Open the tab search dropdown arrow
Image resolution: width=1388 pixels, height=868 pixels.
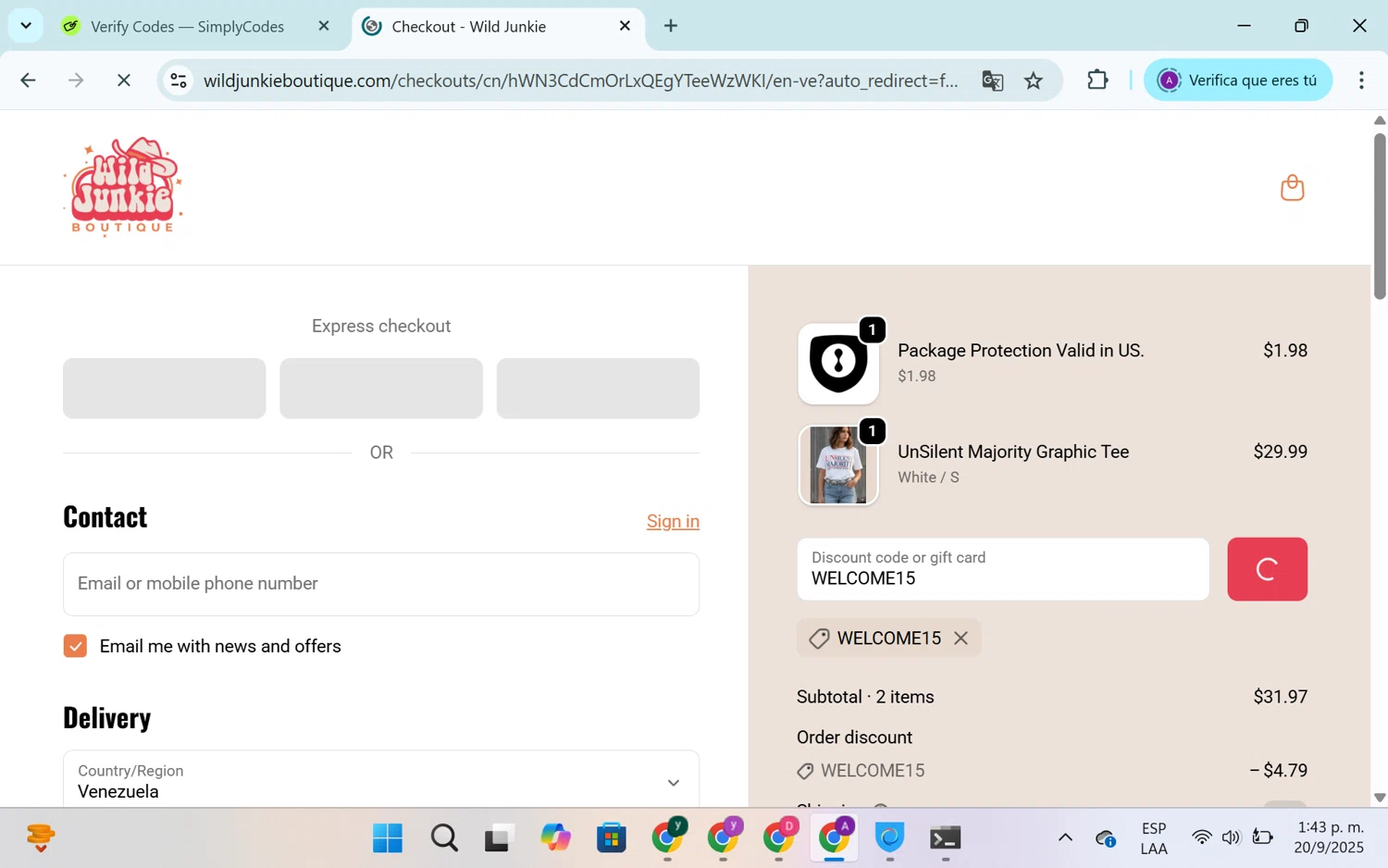[26, 26]
